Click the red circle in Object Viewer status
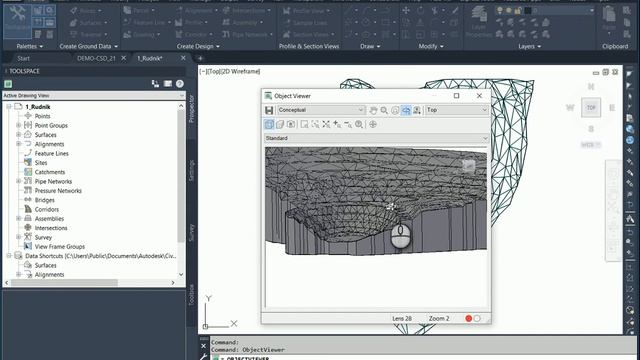This screenshot has width=640, height=360. (x=469, y=318)
